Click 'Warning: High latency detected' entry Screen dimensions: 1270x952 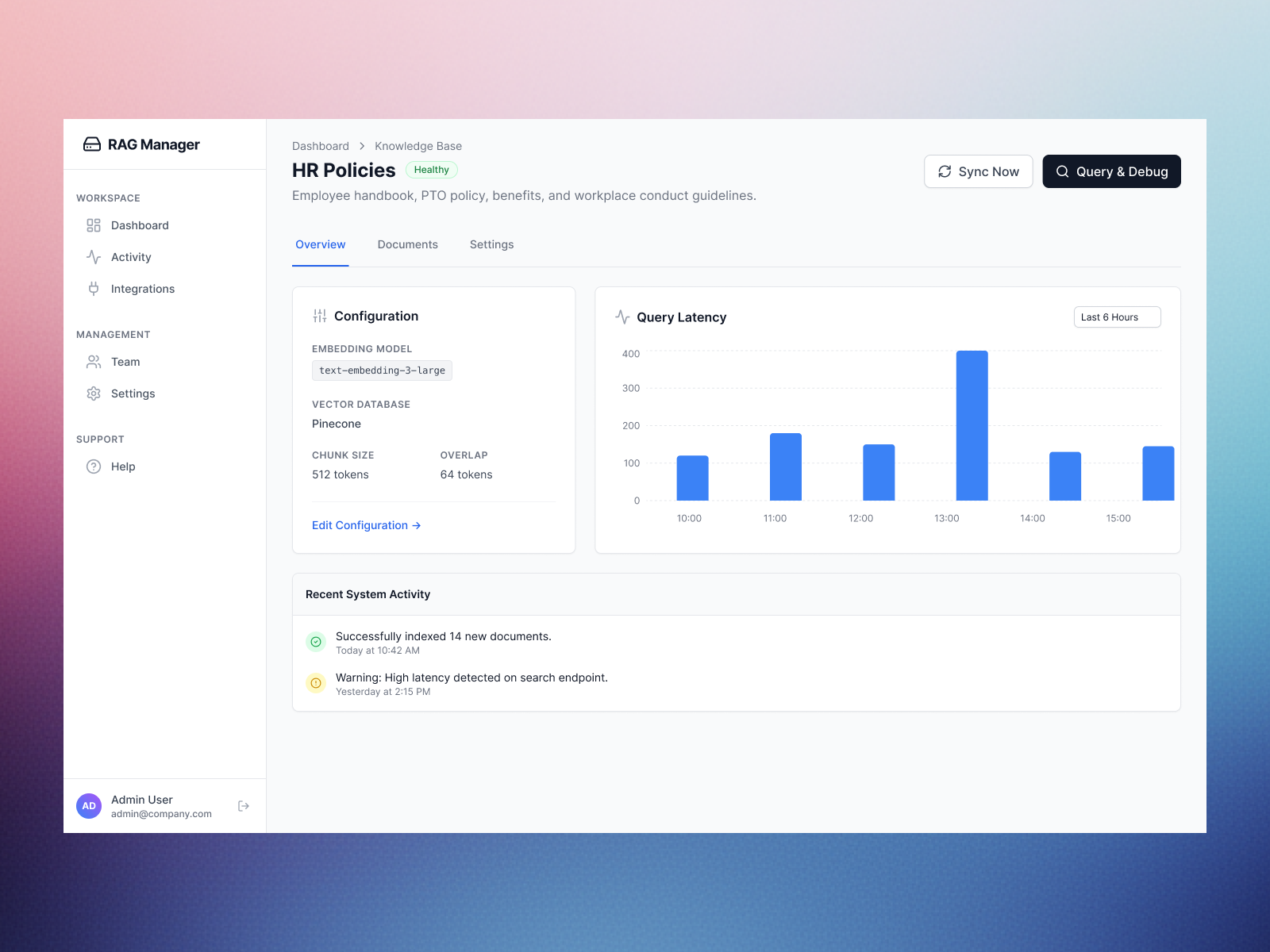tap(471, 678)
